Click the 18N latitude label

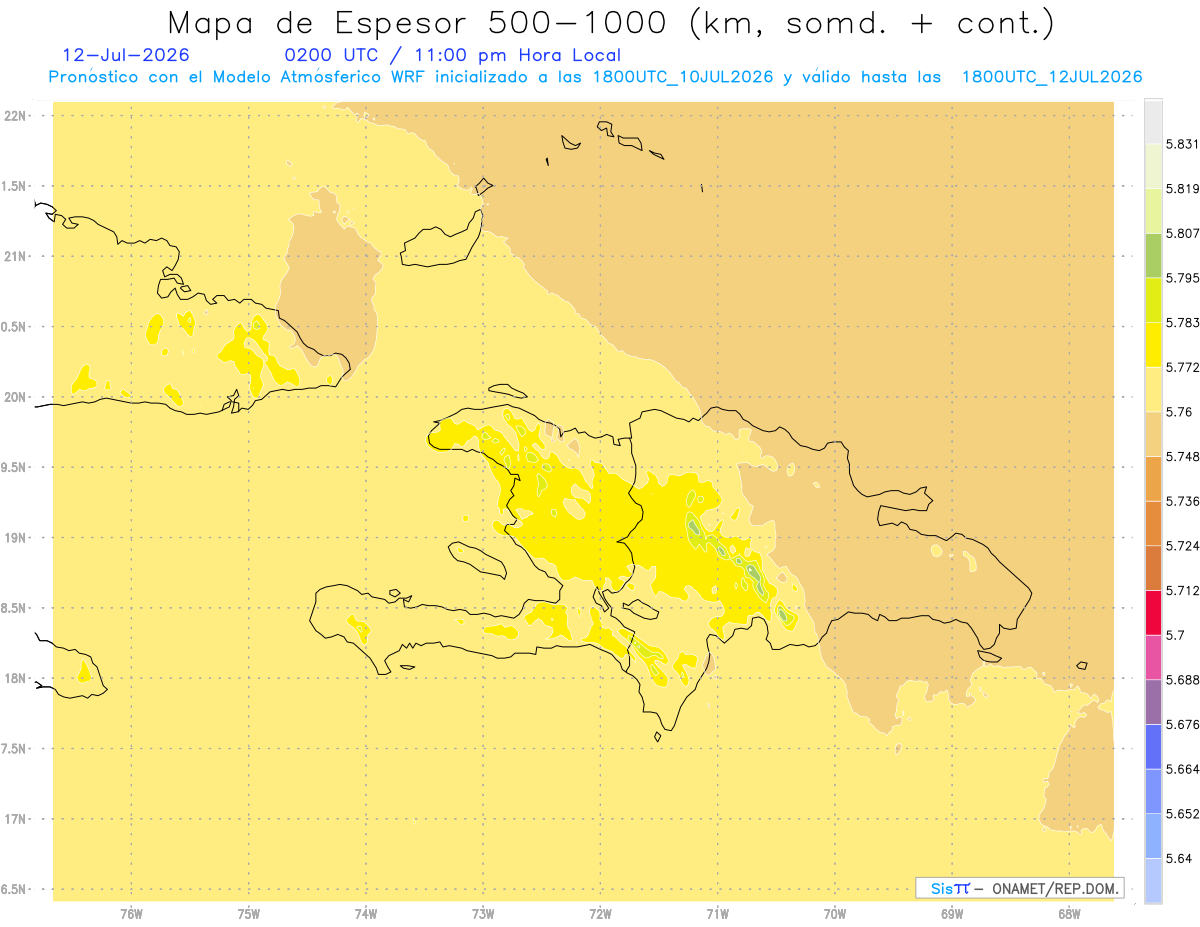[15, 679]
